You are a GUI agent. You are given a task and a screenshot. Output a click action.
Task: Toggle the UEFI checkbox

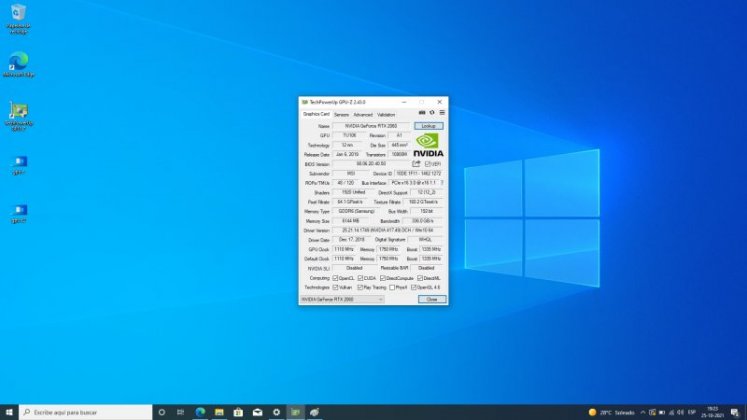pos(427,164)
